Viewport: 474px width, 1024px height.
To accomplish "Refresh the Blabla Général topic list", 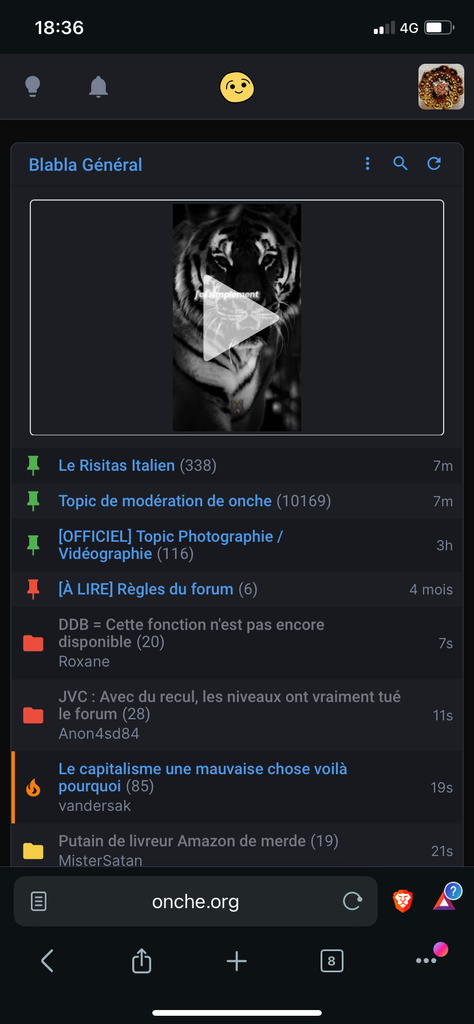I will click(x=434, y=164).
